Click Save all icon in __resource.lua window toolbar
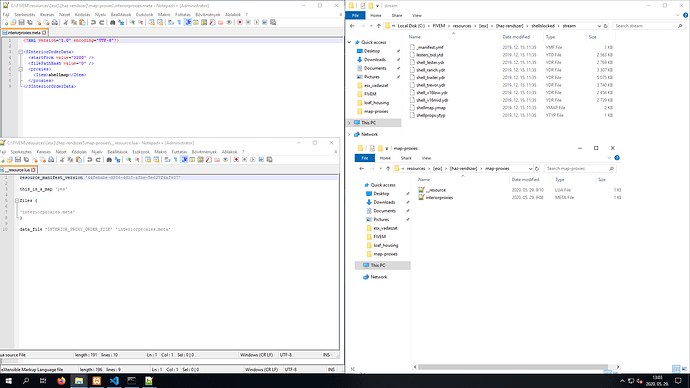The image size is (690, 388). (x=26, y=160)
